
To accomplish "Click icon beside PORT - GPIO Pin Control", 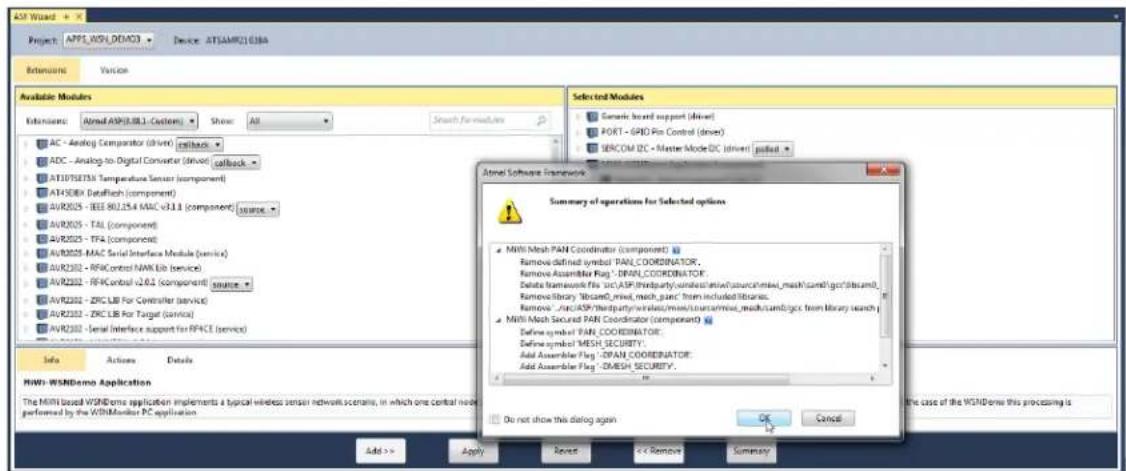I will click(x=592, y=133).
